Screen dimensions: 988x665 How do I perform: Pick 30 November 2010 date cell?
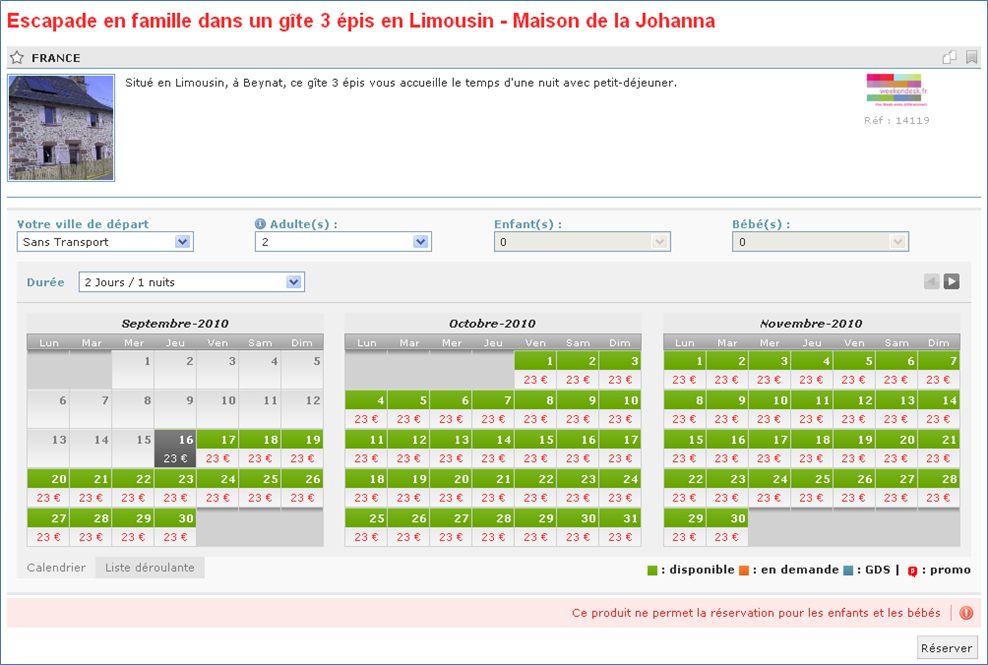[727, 527]
